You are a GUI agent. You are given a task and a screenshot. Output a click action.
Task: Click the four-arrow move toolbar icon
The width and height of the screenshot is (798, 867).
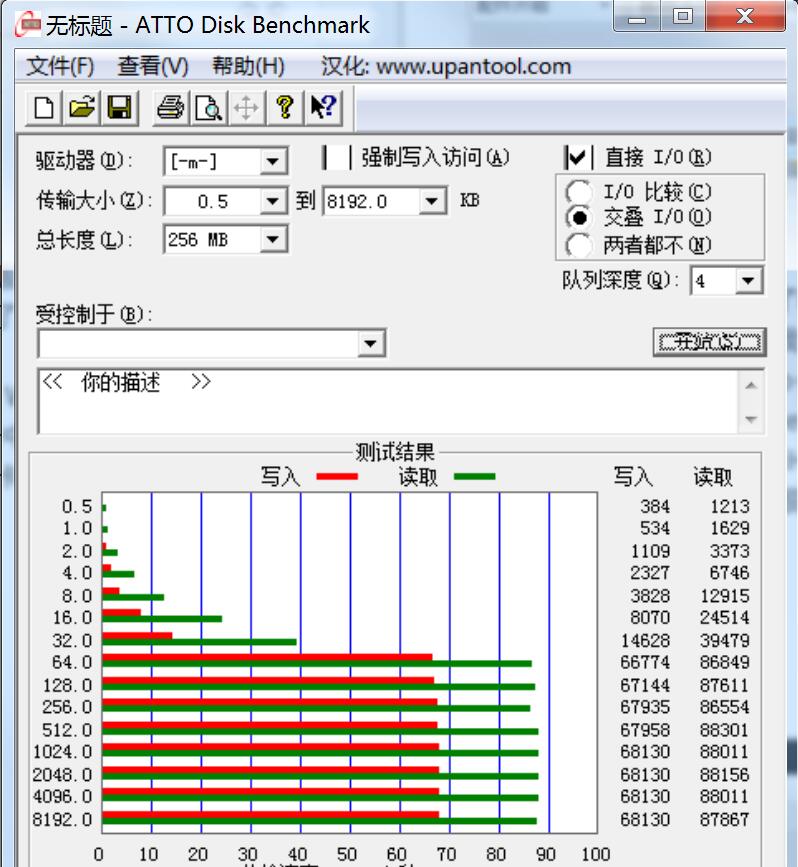[246, 107]
